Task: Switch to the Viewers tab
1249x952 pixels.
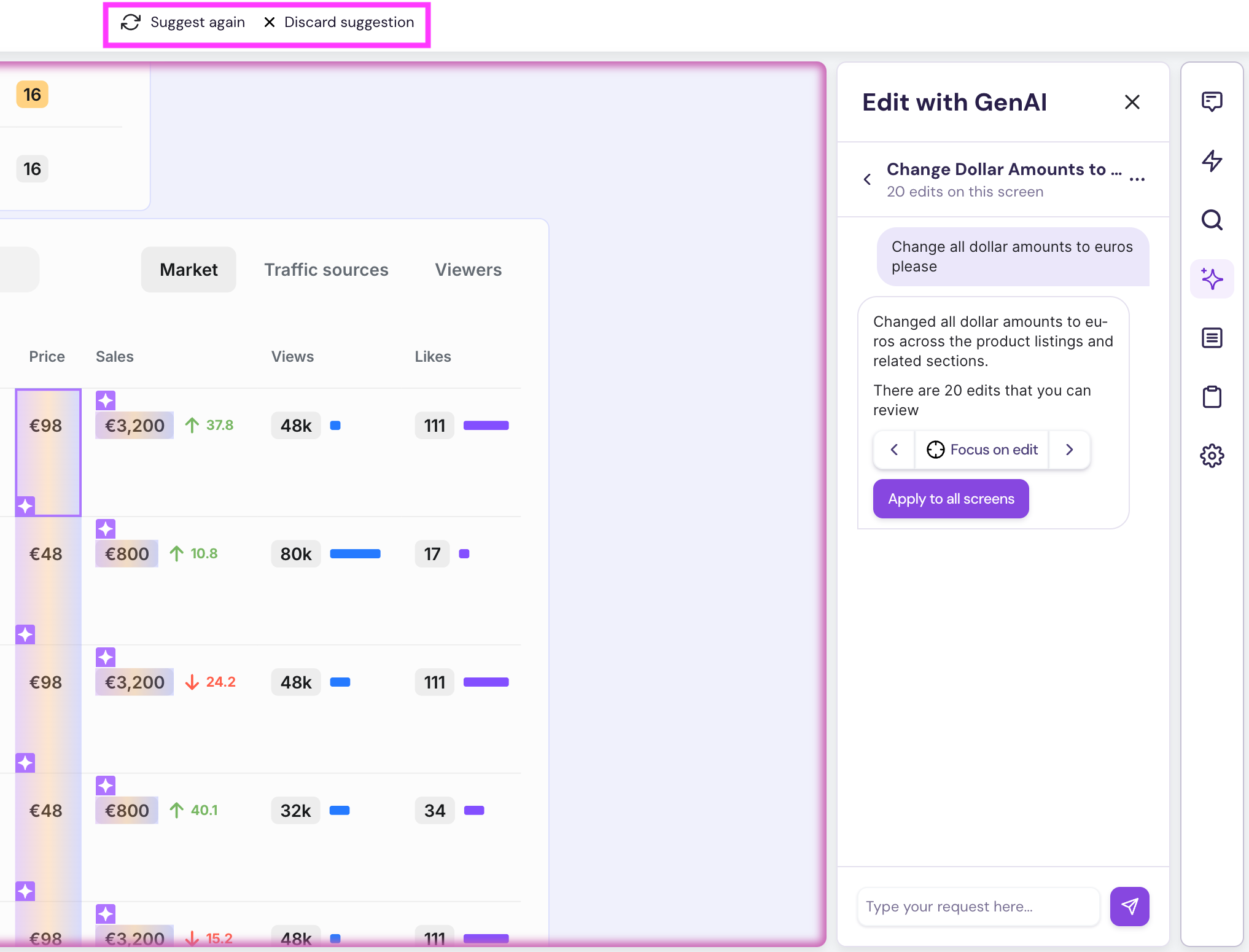Action: point(469,270)
